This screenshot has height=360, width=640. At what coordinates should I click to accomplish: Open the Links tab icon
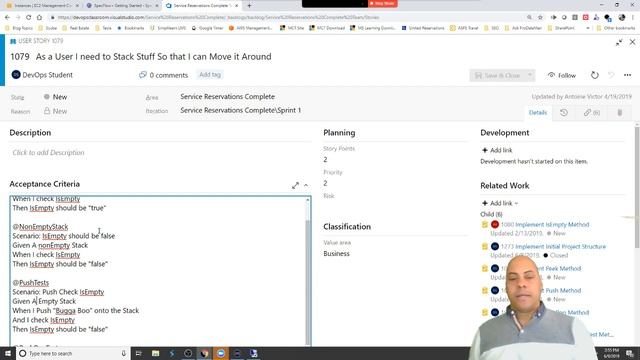[x=591, y=113]
